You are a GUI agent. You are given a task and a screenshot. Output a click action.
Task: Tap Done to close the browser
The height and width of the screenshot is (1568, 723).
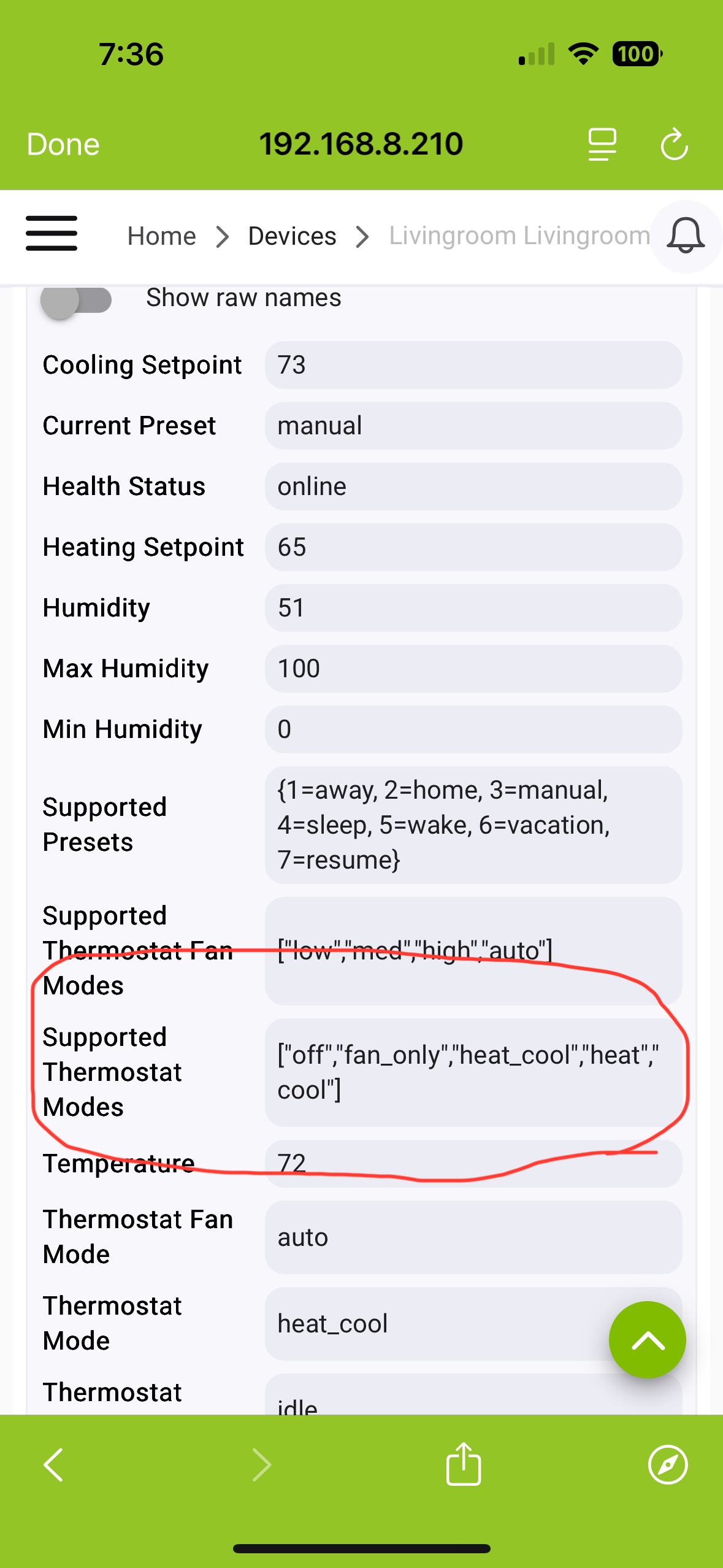(x=63, y=145)
